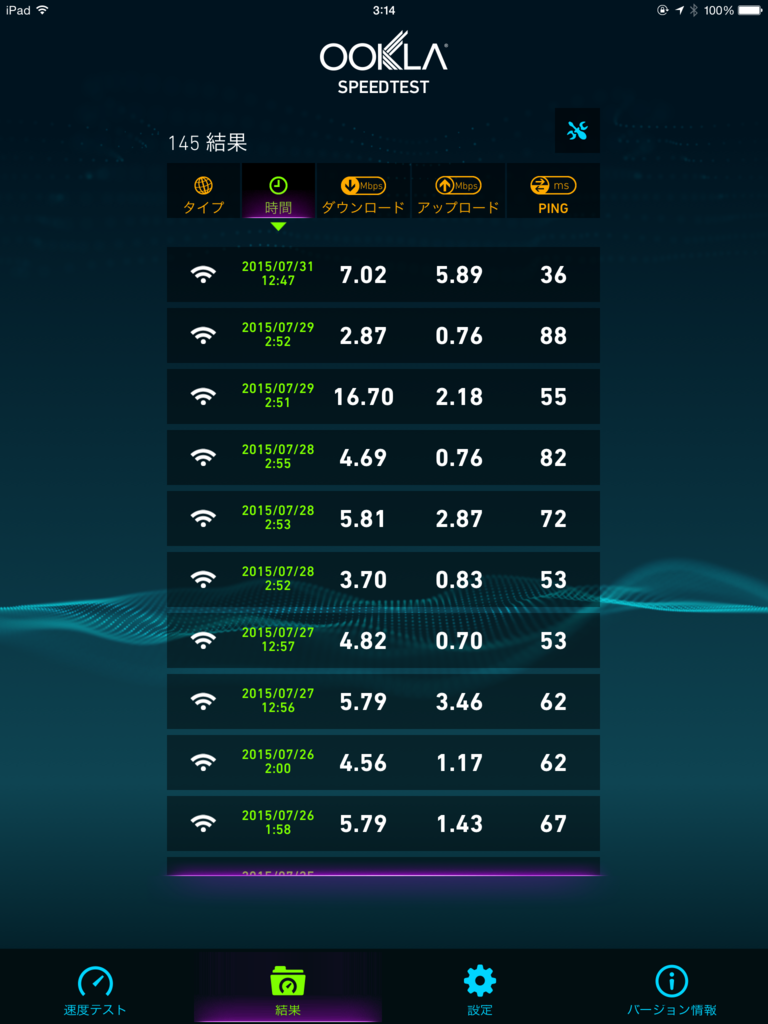Sort results by タイプ column
This screenshot has width=768, height=1024.
pyautogui.click(x=204, y=191)
